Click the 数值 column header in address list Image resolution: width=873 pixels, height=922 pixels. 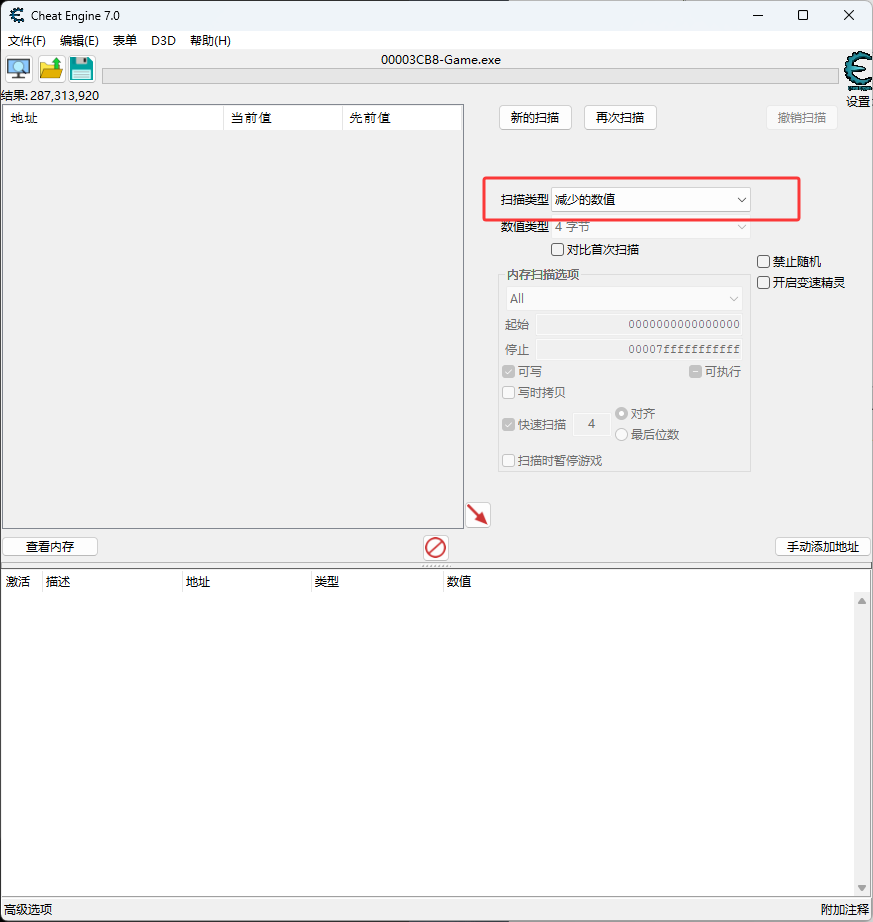tap(459, 582)
